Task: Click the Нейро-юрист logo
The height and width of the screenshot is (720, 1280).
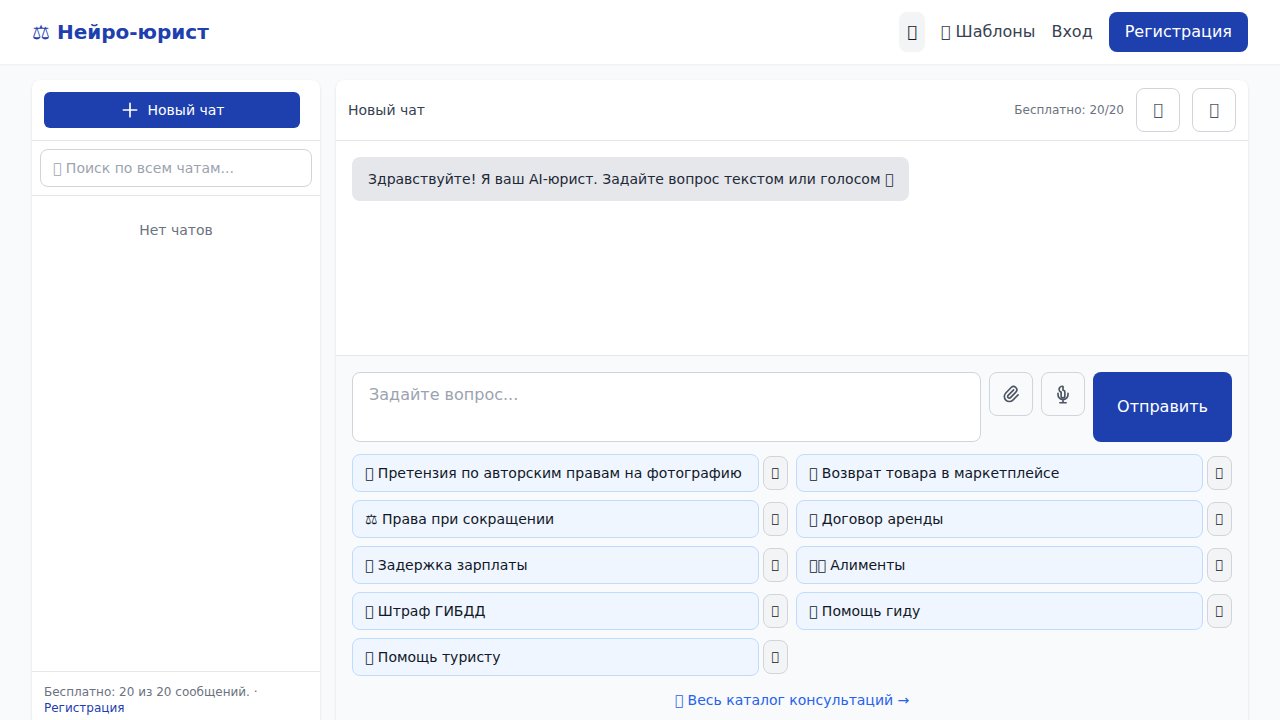Action: click(120, 32)
